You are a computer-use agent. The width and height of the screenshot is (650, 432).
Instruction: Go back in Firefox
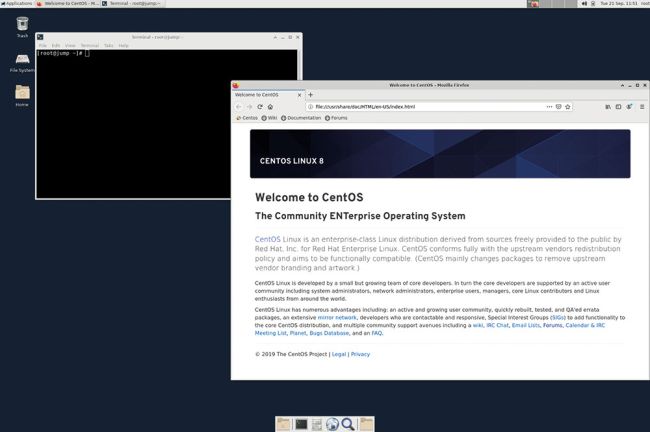point(238,107)
